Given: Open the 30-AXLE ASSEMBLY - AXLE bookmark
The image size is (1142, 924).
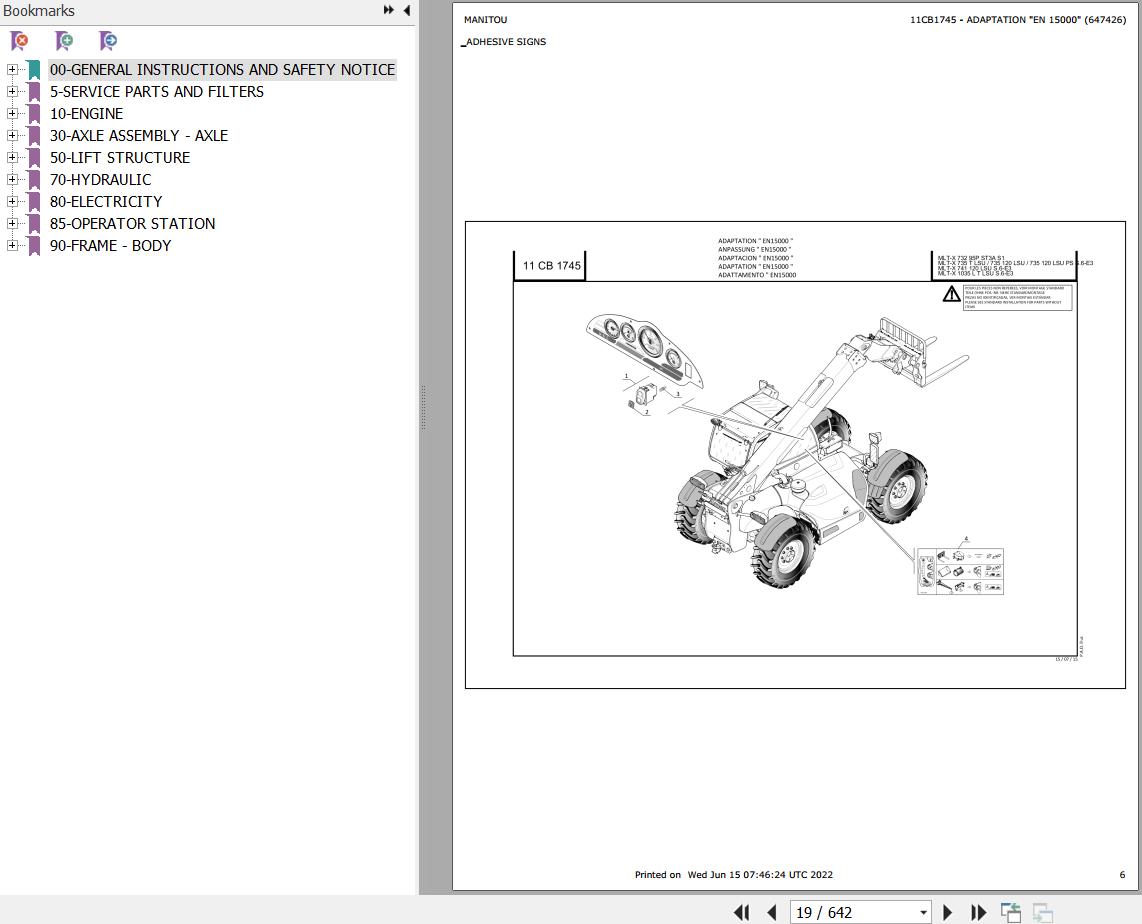Looking at the screenshot, I should point(138,135).
